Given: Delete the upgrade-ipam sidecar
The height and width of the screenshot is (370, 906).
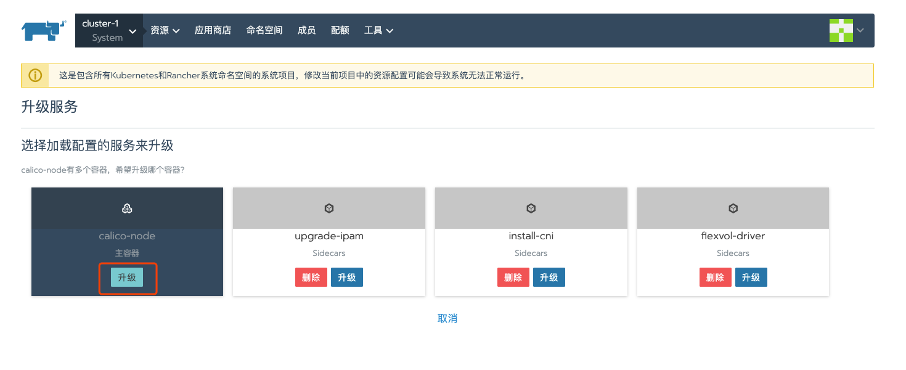Looking at the screenshot, I should [311, 278].
